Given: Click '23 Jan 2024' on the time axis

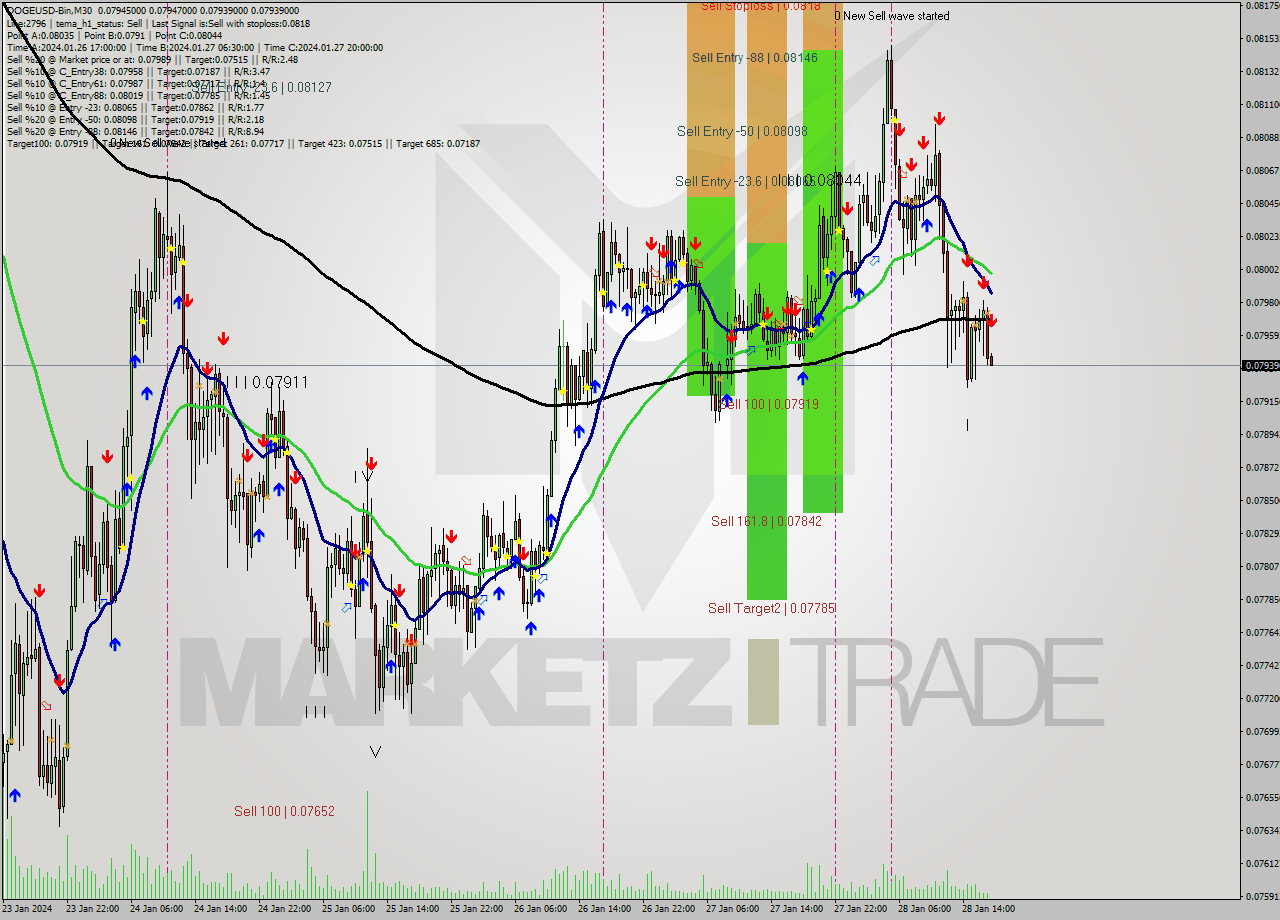Looking at the screenshot, I should (x=27, y=909).
